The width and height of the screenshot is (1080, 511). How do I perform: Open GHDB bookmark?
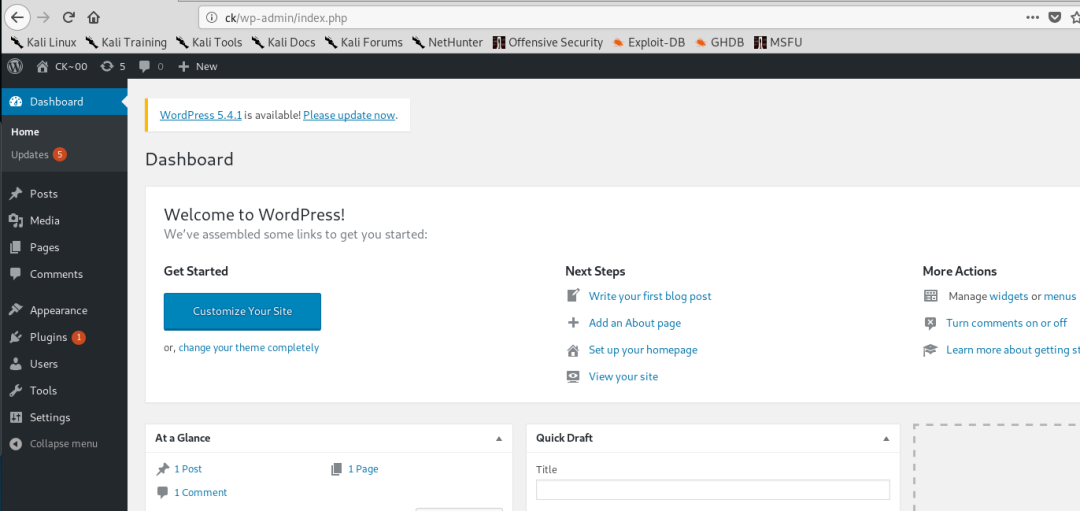720,43
